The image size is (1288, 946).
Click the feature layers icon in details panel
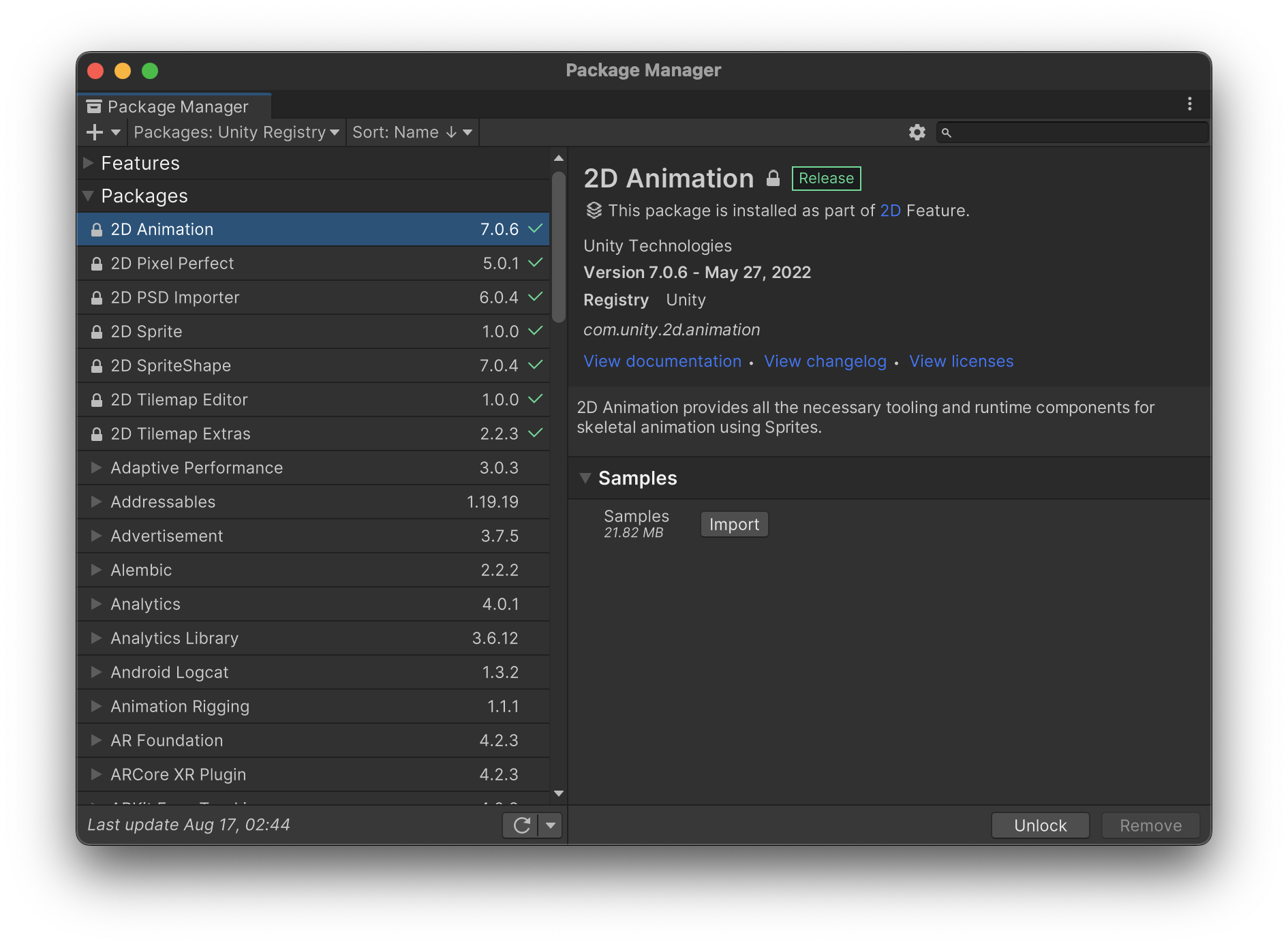(x=594, y=211)
